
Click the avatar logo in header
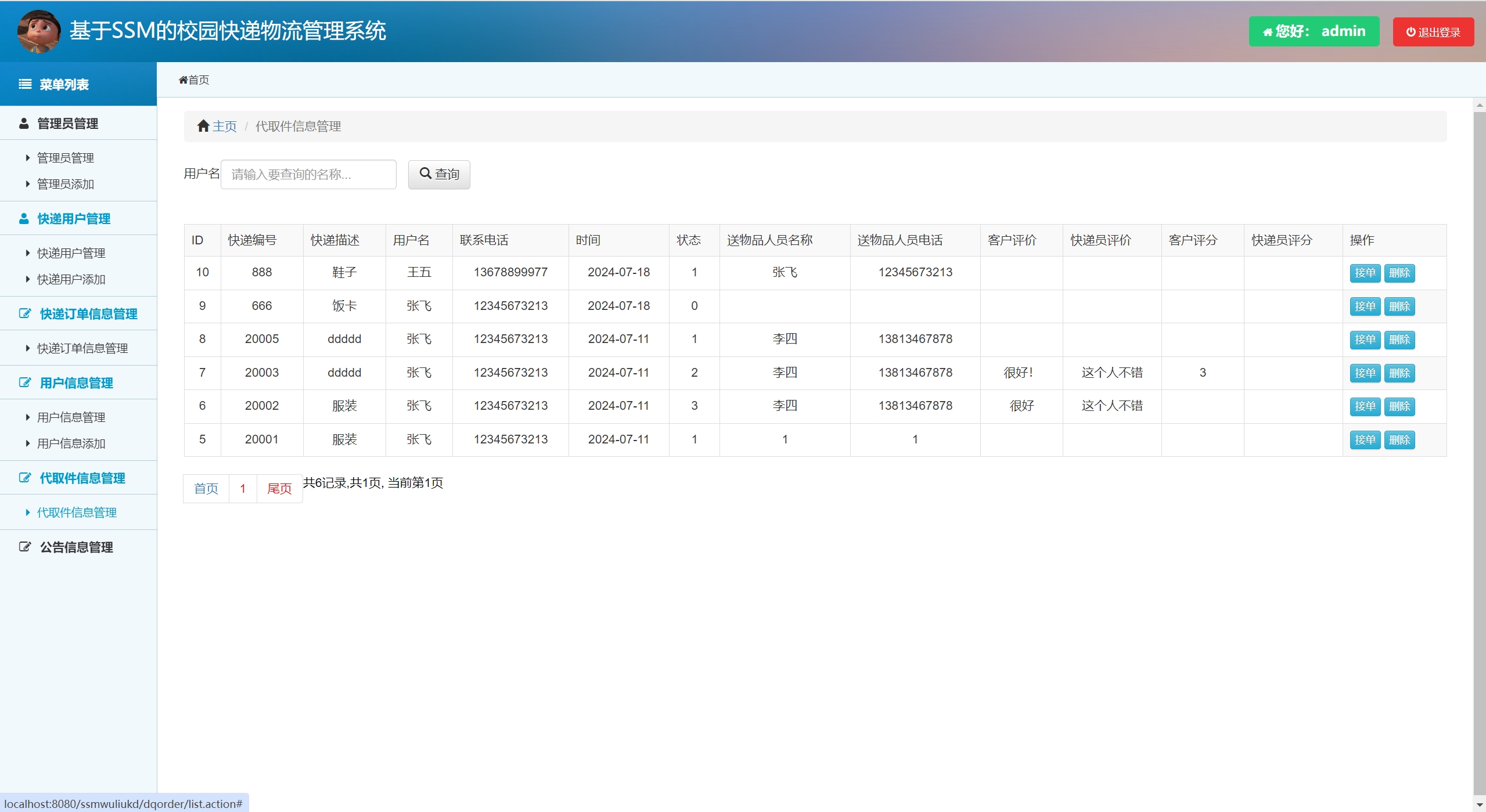click(38, 31)
